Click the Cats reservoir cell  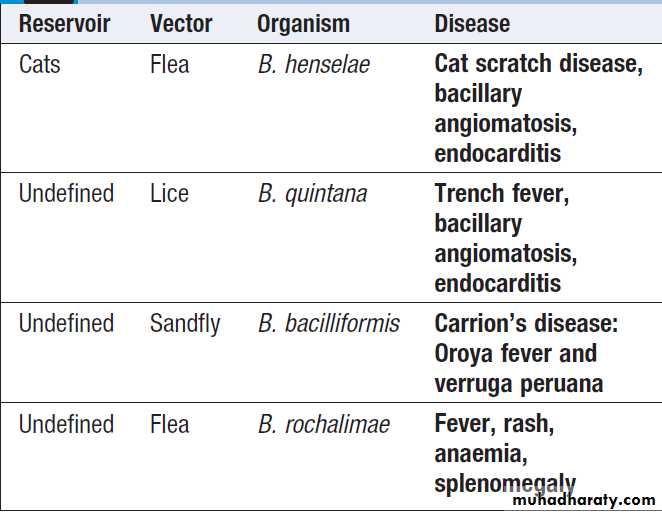pos(40,65)
